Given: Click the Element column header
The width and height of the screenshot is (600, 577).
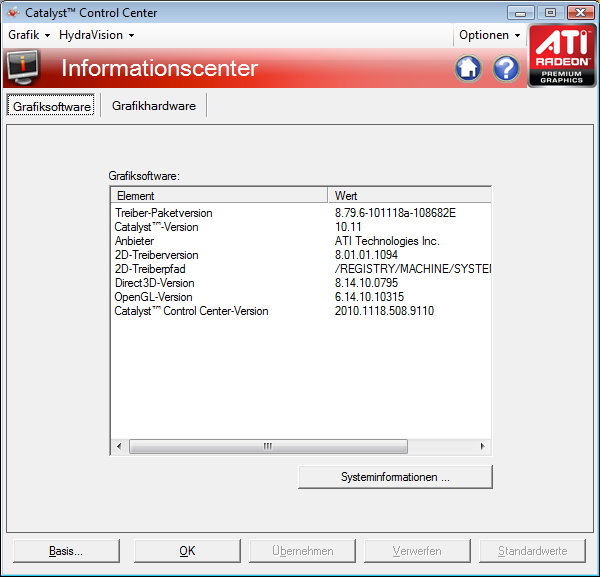Looking at the screenshot, I should [219, 196].
